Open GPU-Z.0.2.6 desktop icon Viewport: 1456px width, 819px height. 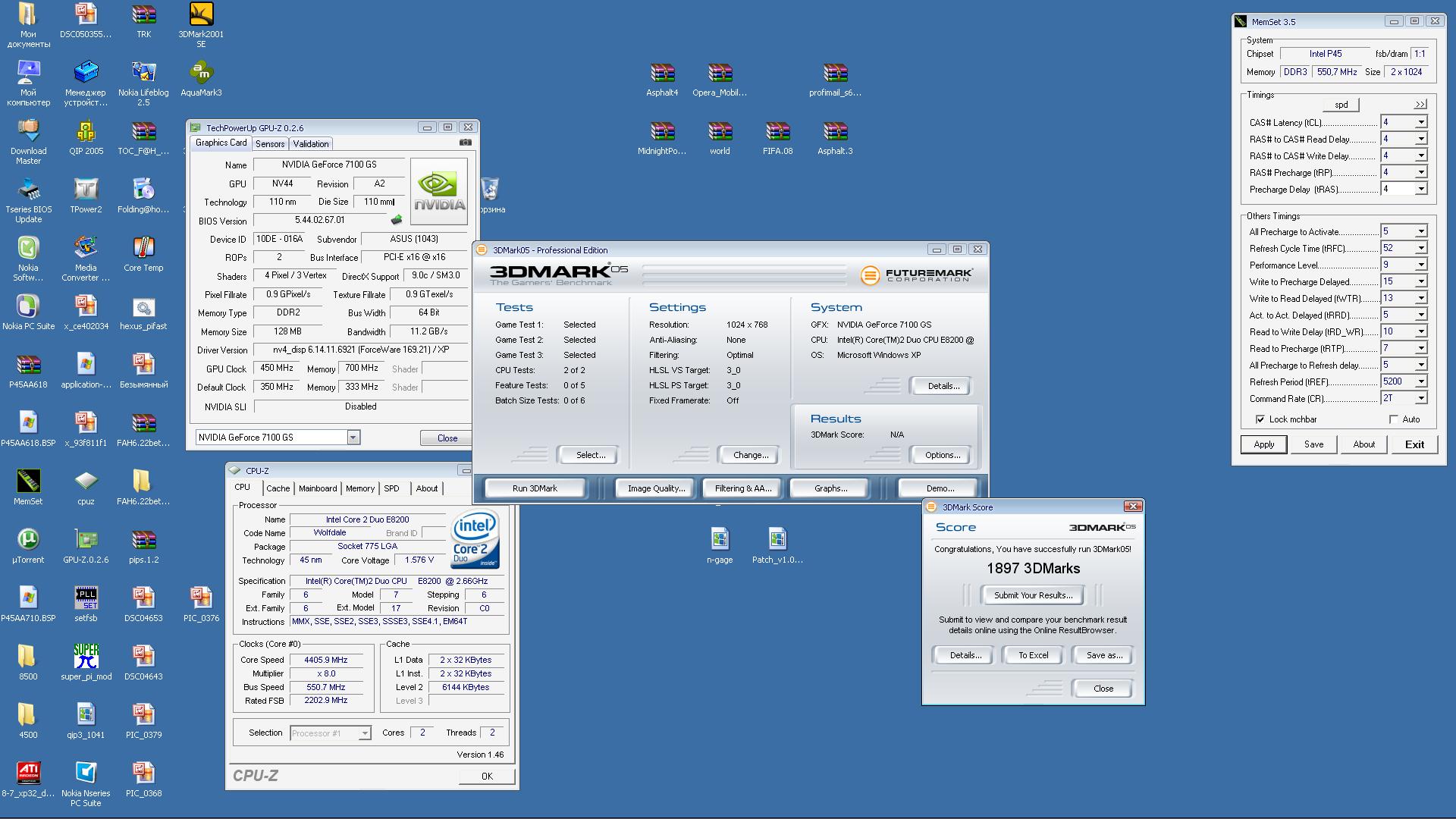(86, 546)
